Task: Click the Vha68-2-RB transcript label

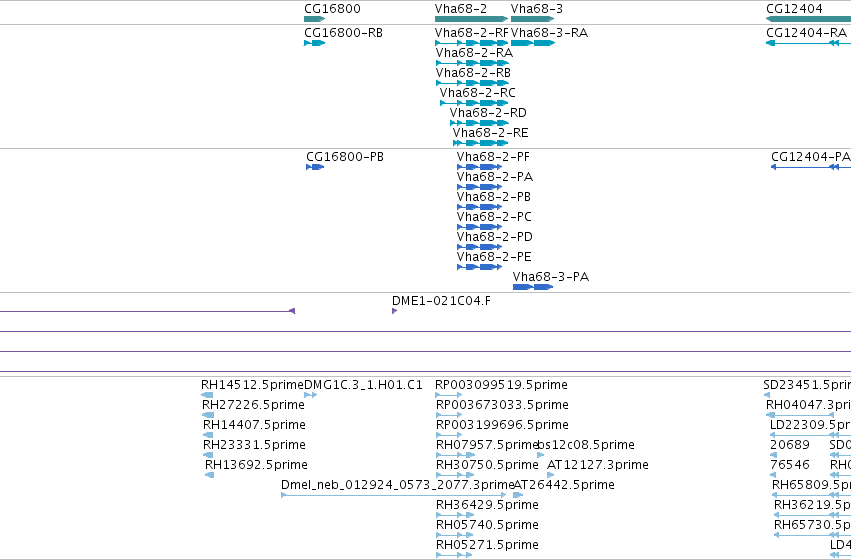Action: click(x=473, y=73)
